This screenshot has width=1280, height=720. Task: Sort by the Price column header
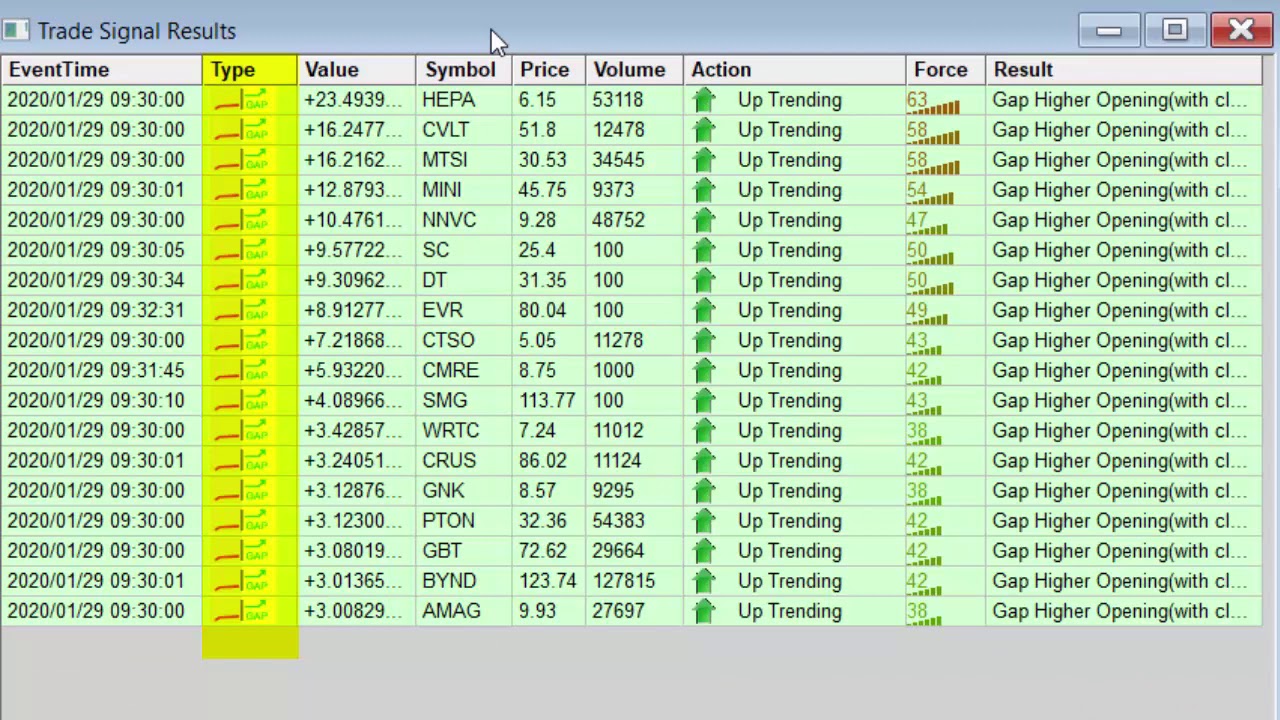tap(548, 70)
